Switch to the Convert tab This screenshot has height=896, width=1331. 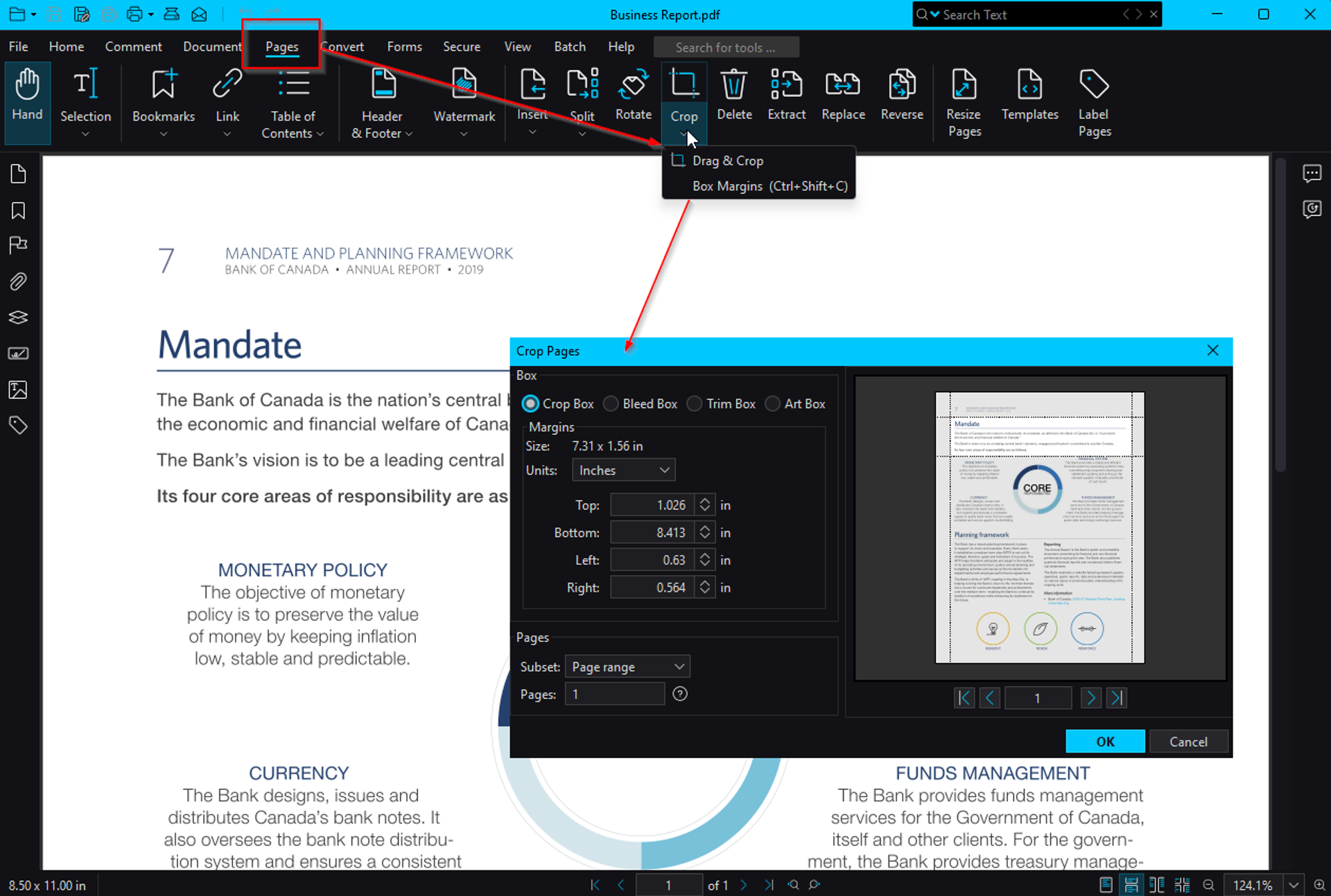pyautogui.click(x=342, y=46)
